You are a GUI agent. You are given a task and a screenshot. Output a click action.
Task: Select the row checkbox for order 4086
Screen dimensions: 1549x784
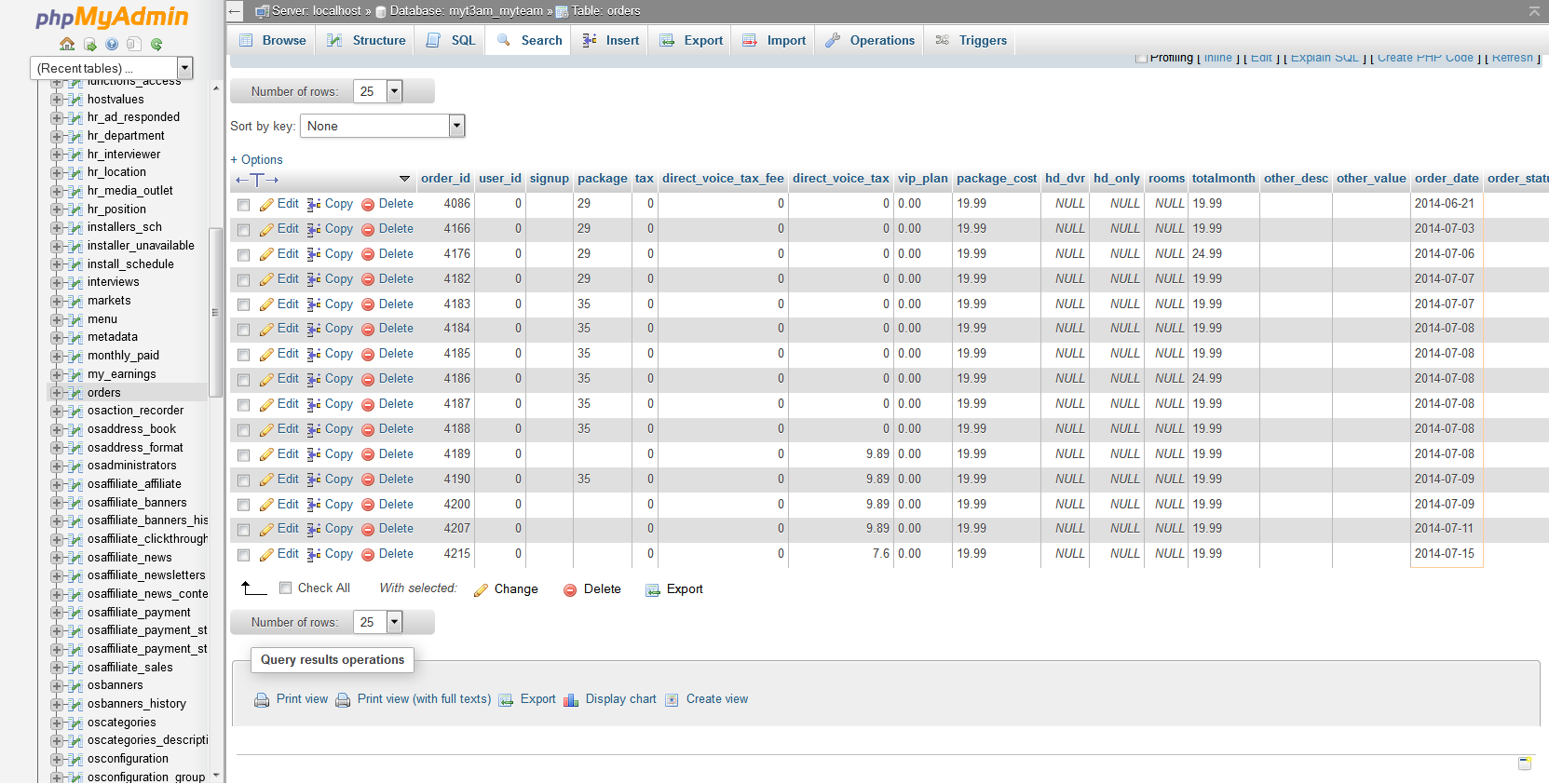244,205
